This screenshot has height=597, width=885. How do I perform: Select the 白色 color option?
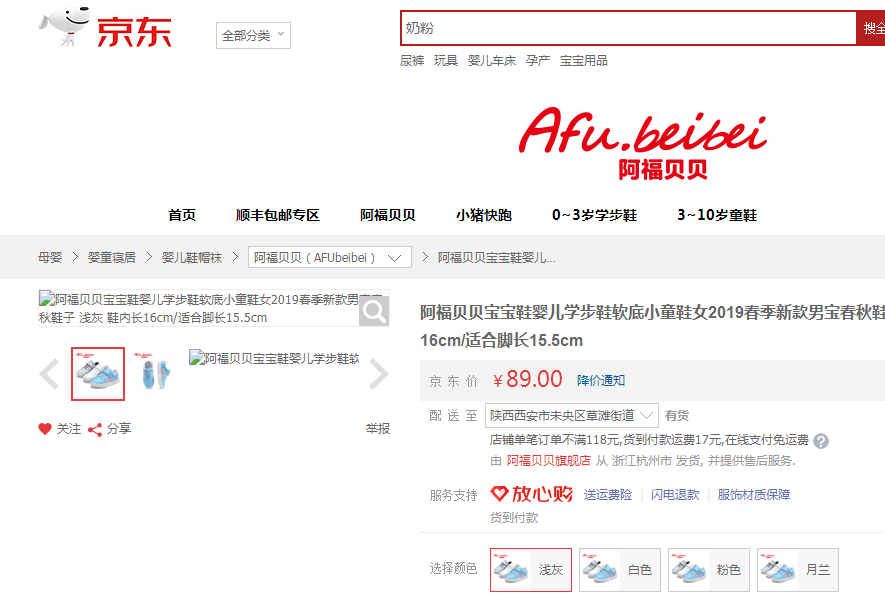[620, 570]
